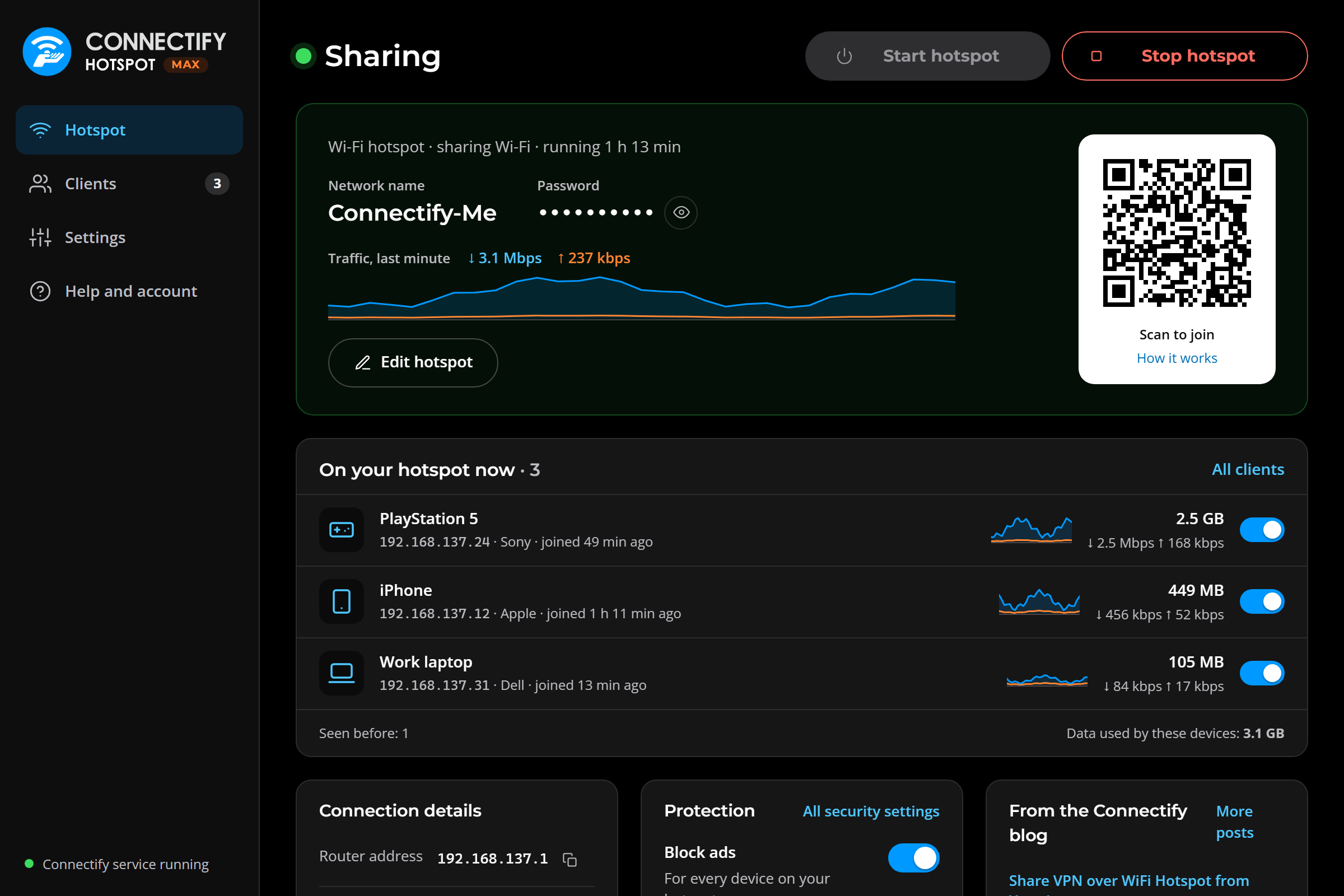This screenshot has height=896, width=1344.
Task: Click the Wi-Fi icon beside Hotspot
Action: 40,130
